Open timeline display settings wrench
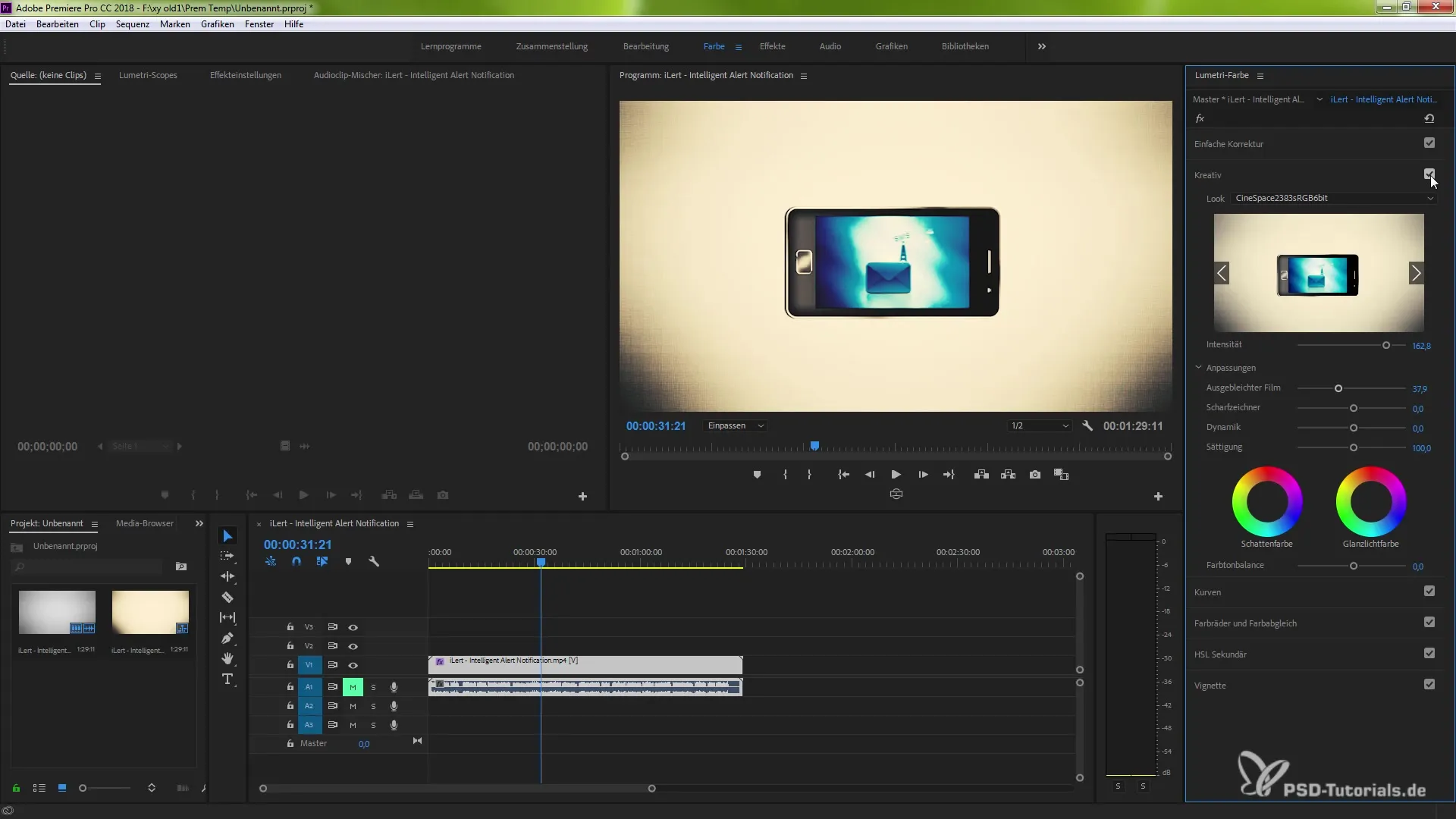The width and height of the screenshot is (1456, 819). point(374,562)
